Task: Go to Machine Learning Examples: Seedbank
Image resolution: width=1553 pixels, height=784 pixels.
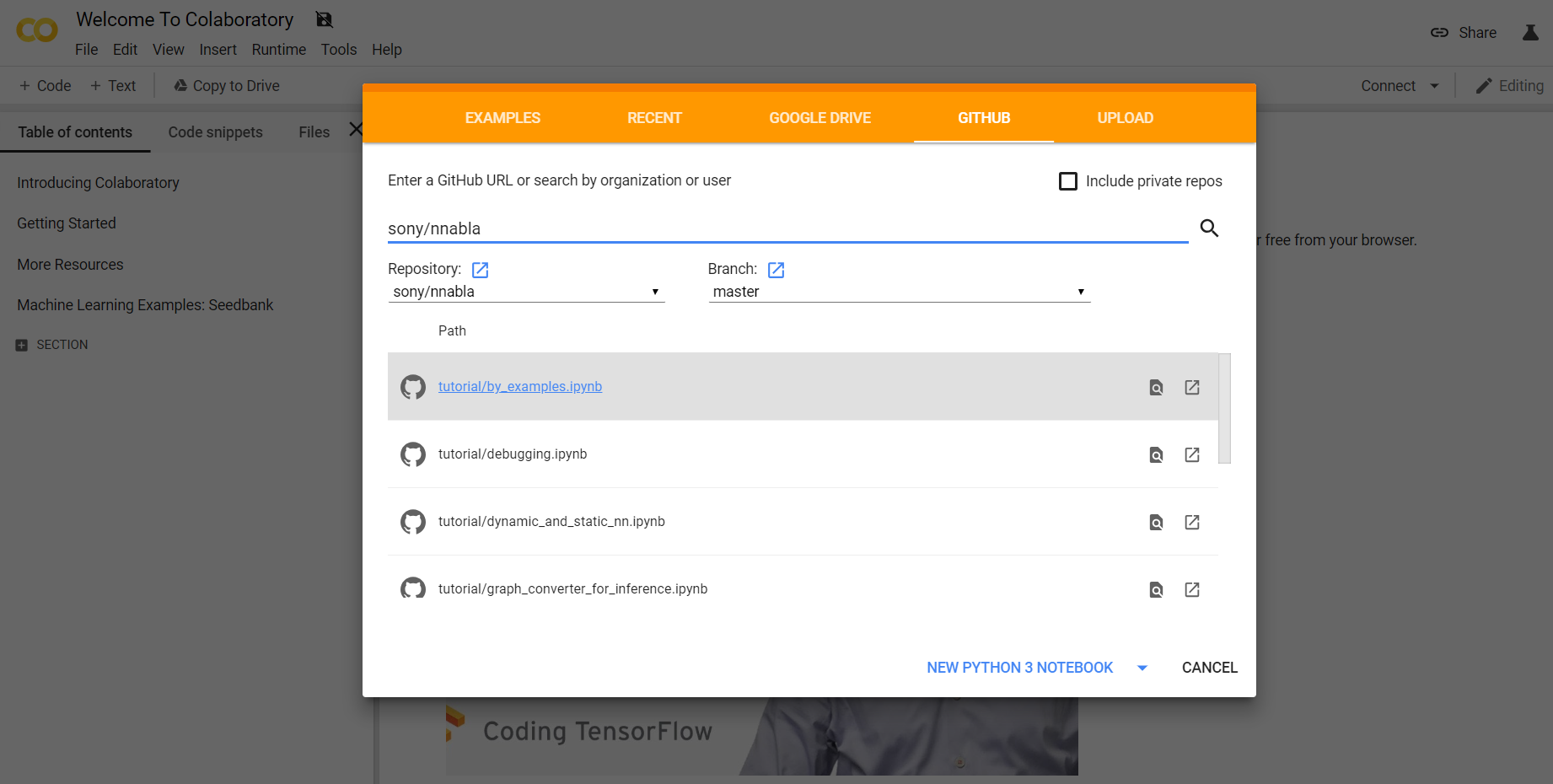Action: [x=145, y=305]
